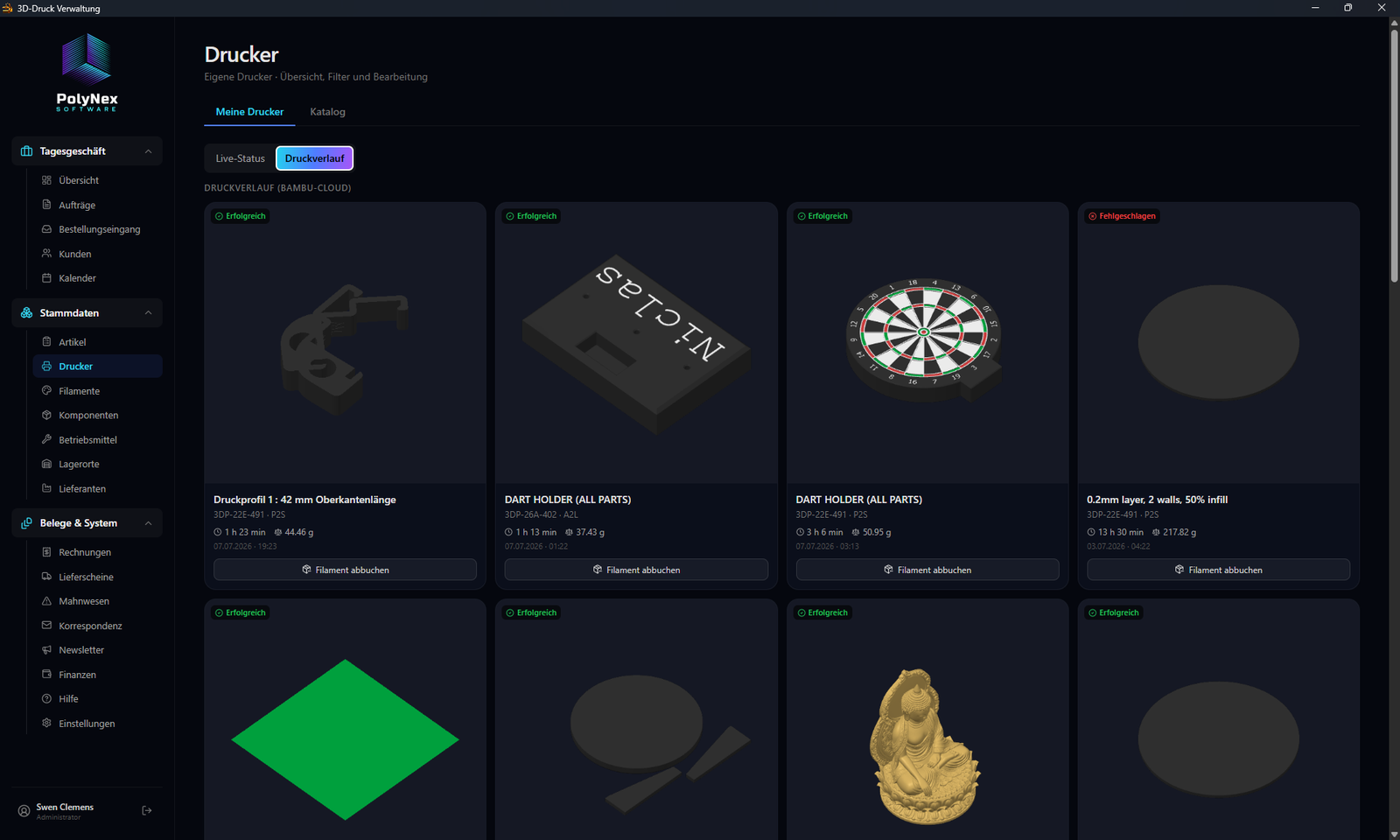Collapse the Tagesgeschäft section chevron

148,151
